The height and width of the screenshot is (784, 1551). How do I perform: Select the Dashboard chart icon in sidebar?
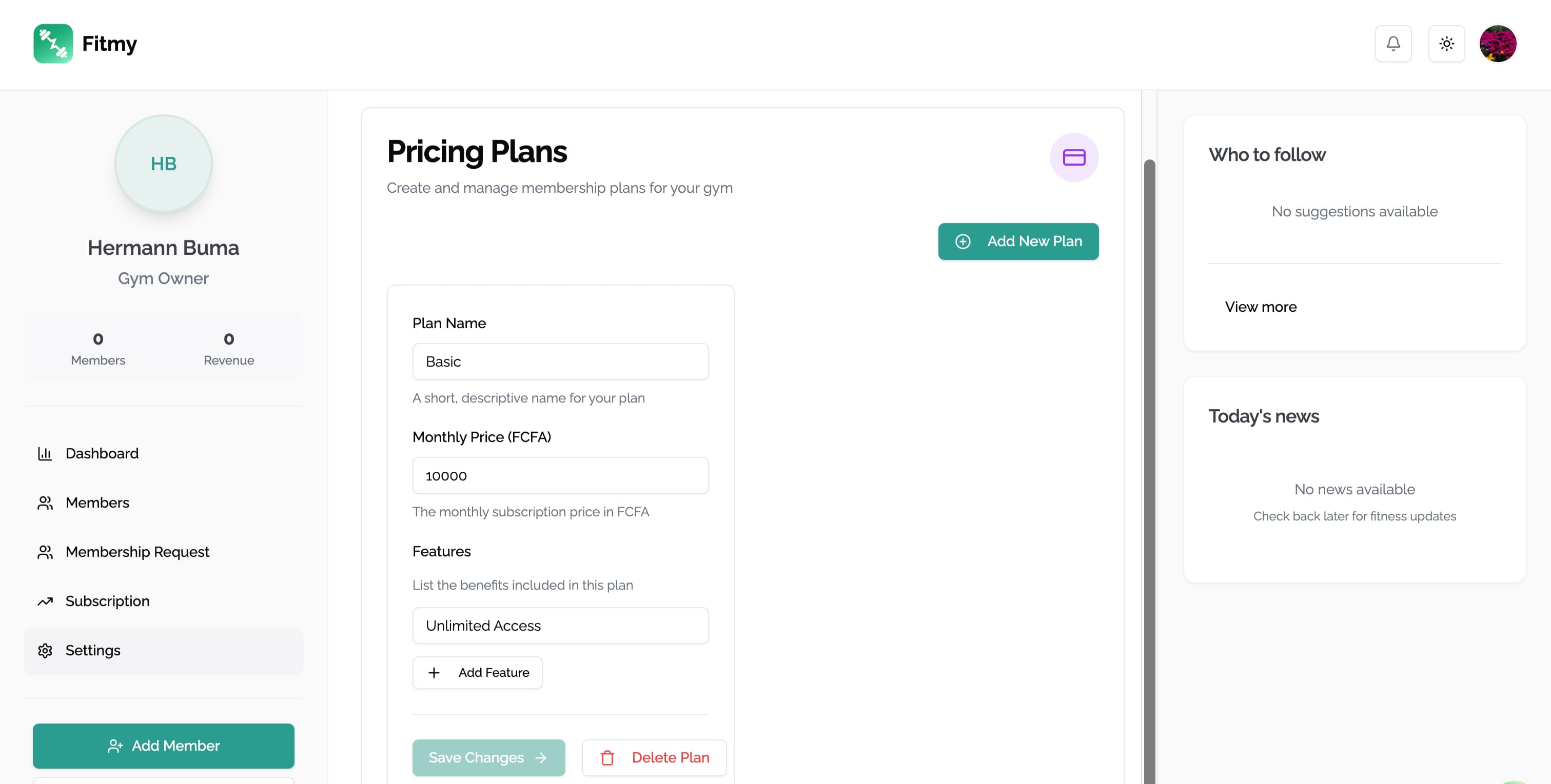(46, 453)
